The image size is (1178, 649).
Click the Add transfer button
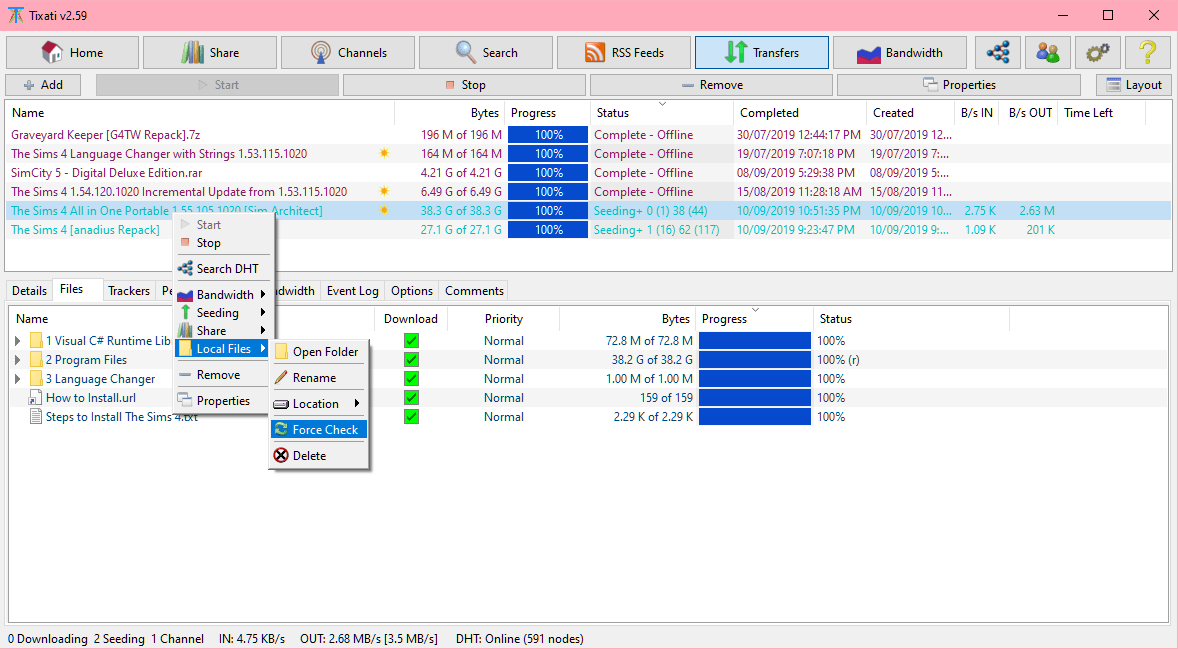pos(43,85)
